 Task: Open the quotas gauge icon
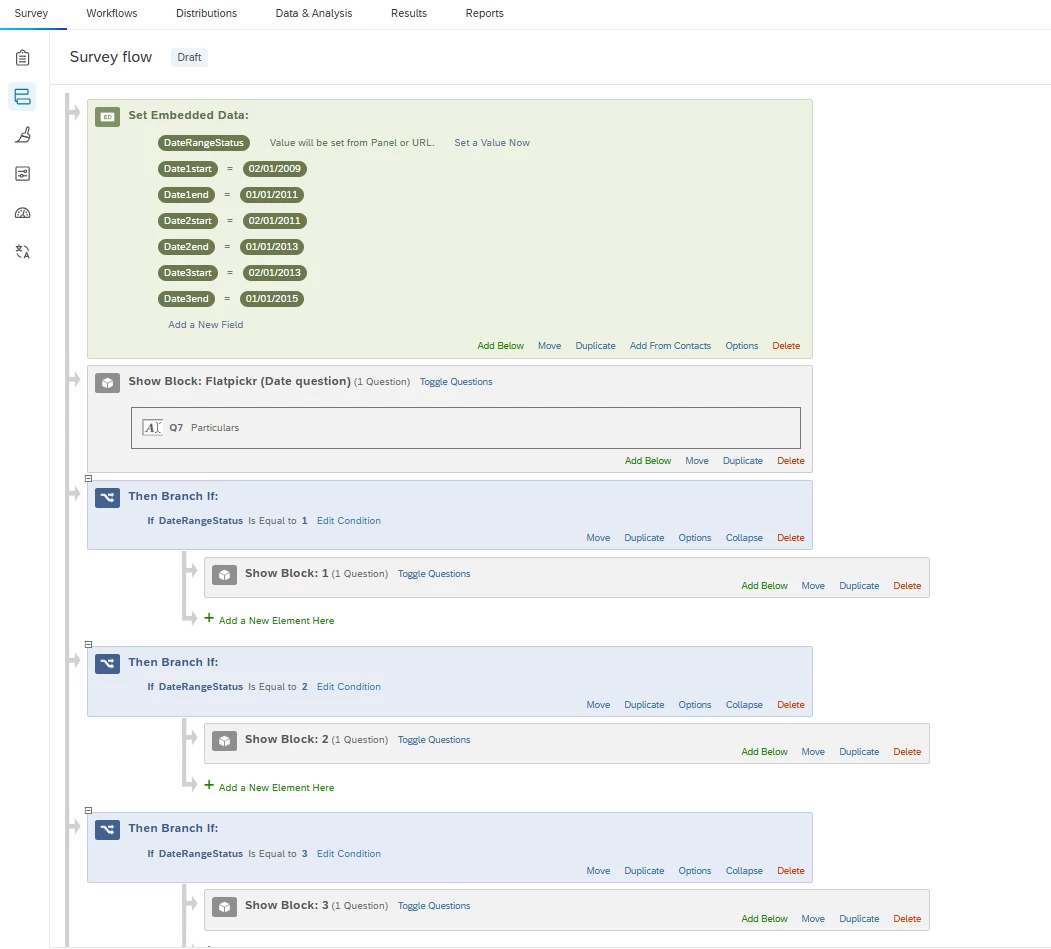(23, 213)
